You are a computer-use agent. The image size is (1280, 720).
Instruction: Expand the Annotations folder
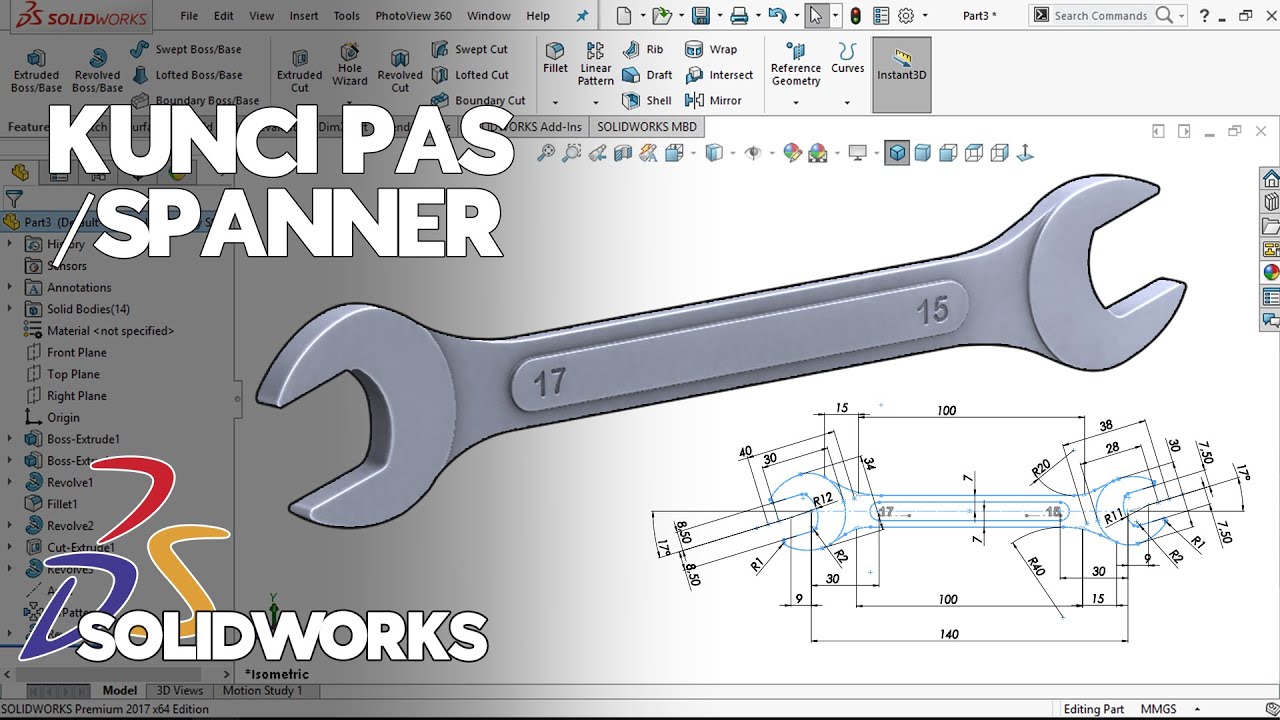[10, 287]
